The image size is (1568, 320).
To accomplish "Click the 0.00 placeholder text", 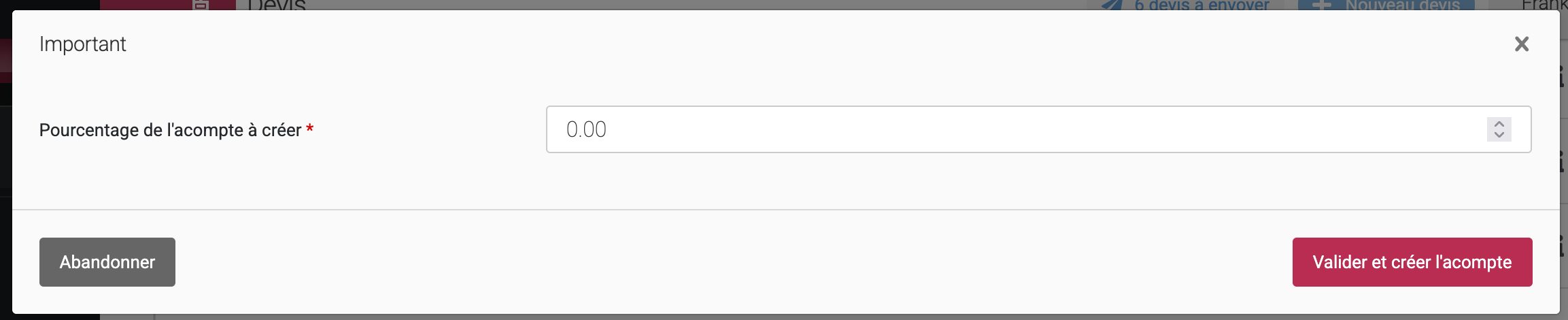I will pyautogui.click(x=586, y=129).
